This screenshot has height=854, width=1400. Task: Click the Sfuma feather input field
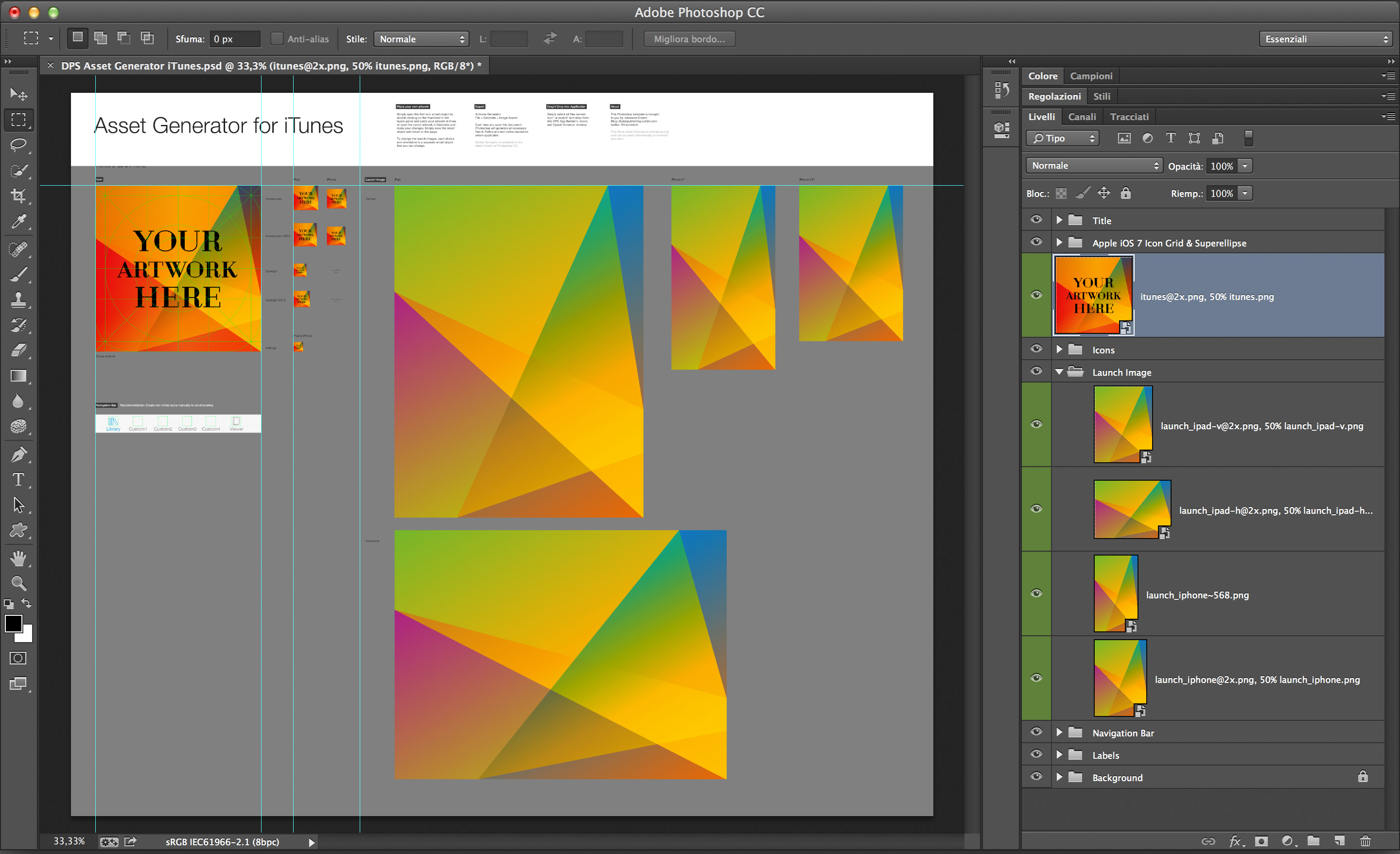pos(235,38)
